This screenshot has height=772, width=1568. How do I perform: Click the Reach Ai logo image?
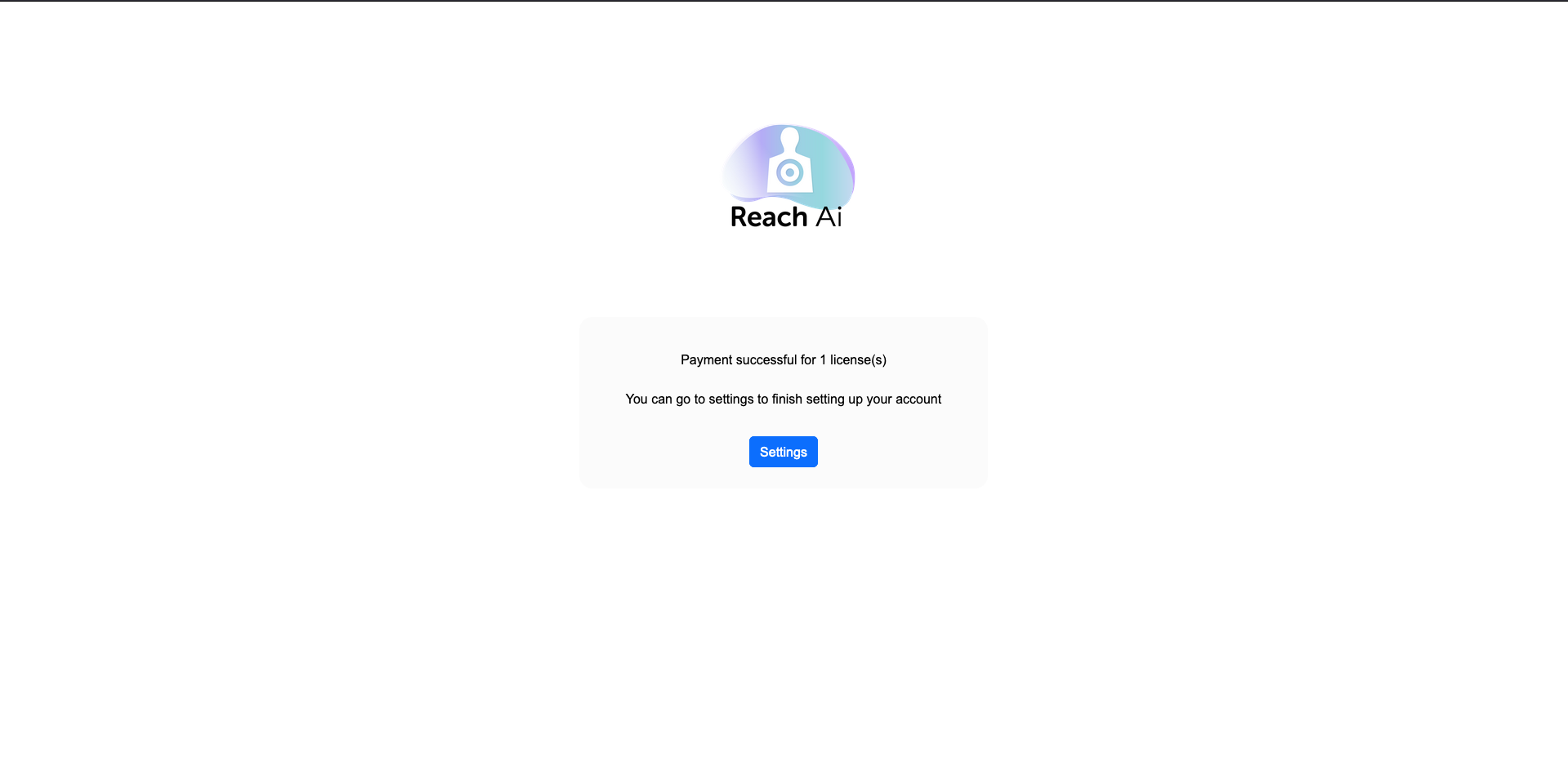tap(788, 176)
